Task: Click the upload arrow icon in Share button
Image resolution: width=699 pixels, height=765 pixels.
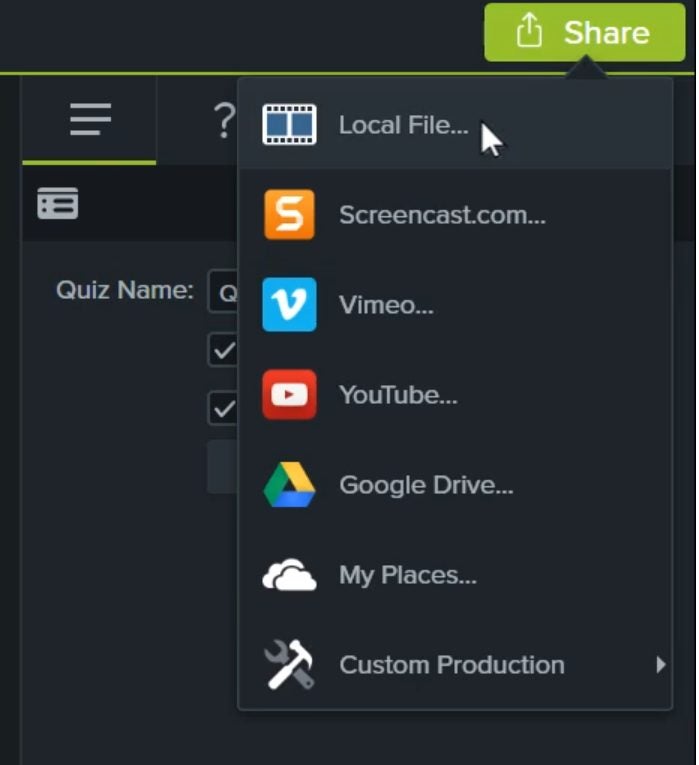Action: tap(529, 31)
